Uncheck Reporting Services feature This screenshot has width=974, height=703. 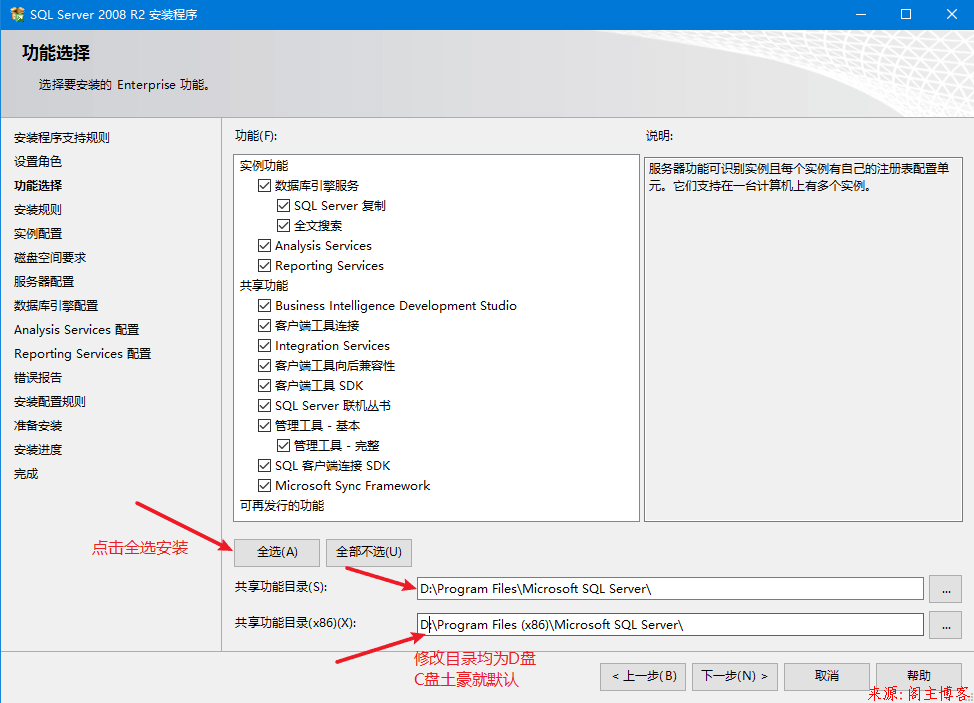click(x=265, y=266)
